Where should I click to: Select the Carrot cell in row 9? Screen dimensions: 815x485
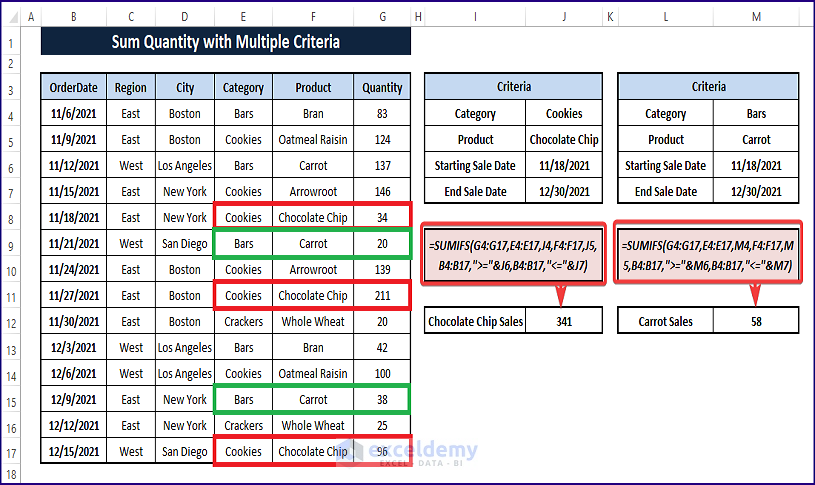pyautogui.click(x=313, y=243)
